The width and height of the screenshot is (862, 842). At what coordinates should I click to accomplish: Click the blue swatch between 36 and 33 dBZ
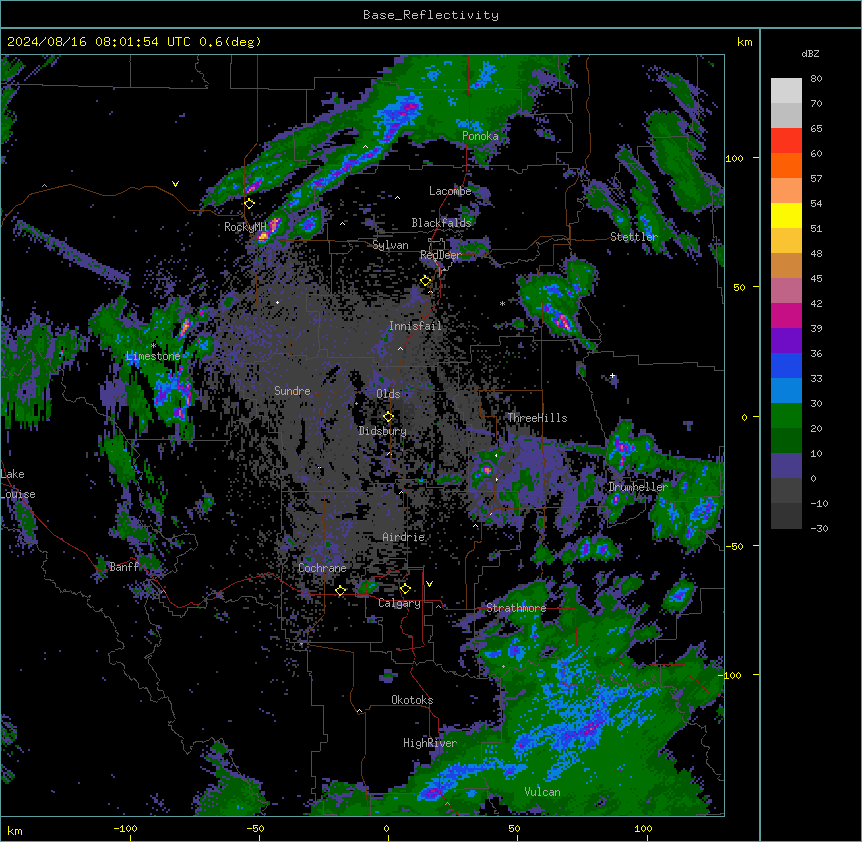coord(786,365)
